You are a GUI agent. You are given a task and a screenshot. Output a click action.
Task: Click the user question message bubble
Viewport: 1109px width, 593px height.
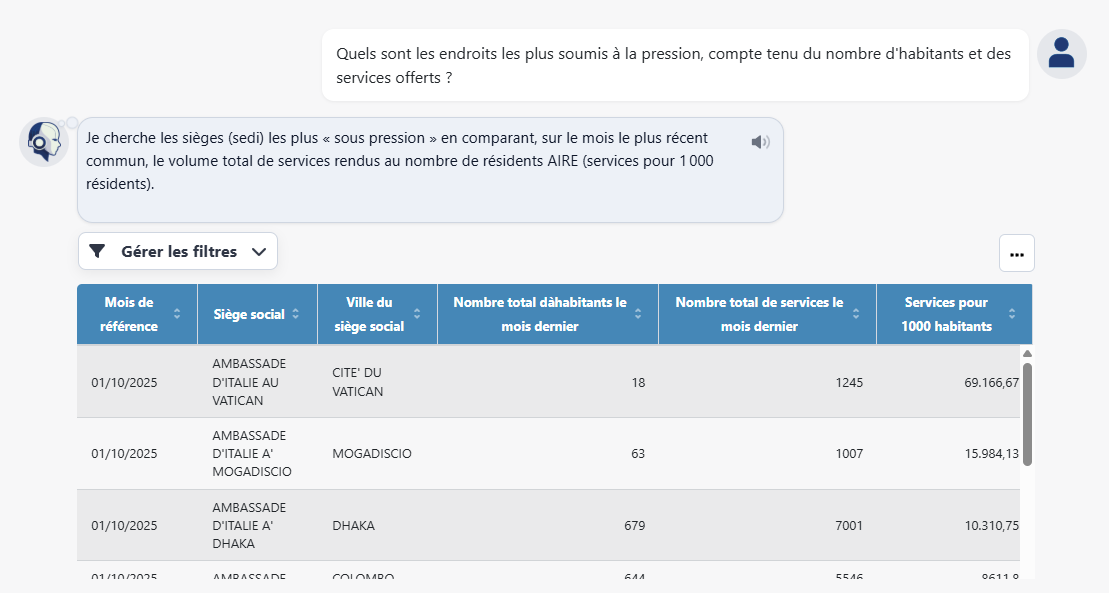click(675, 65)
